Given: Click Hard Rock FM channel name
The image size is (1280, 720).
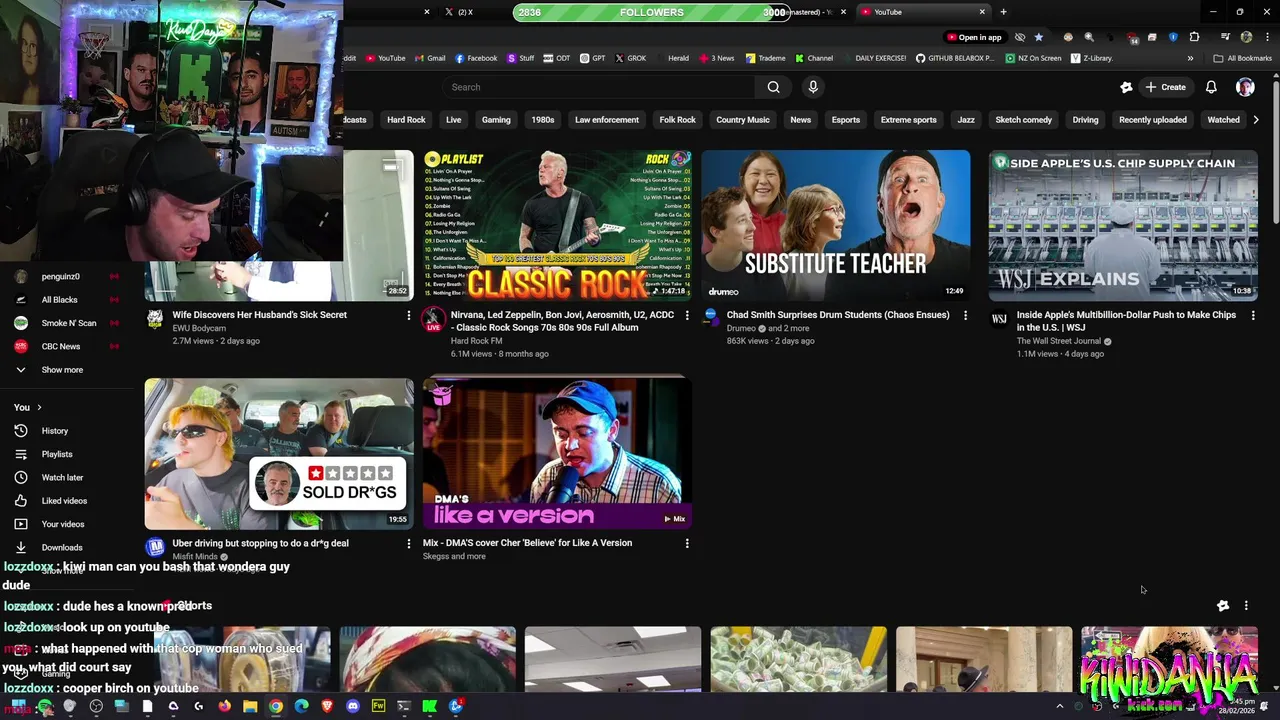Looking at the screenshot, I should (476, 341).
